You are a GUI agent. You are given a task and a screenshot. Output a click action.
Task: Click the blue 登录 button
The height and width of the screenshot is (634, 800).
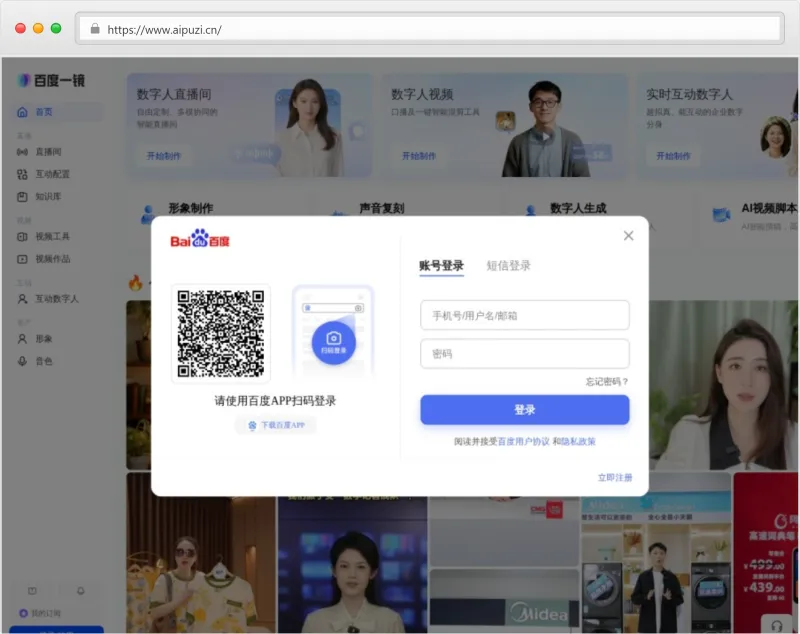coord(524,410)
